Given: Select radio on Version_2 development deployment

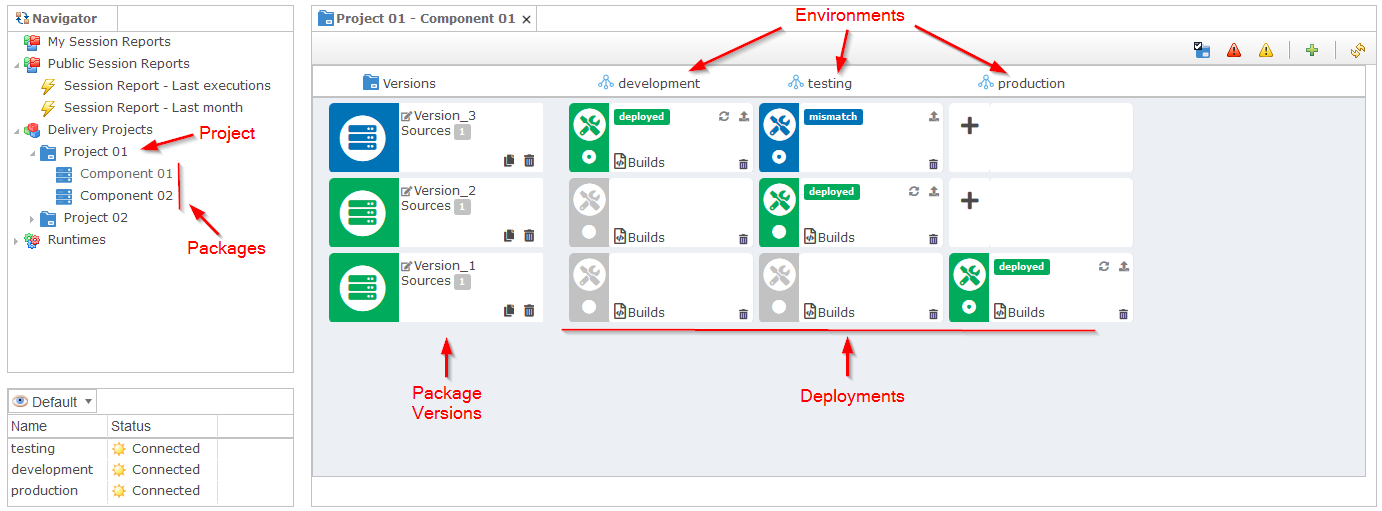Looking at the screenshot, I should click(589, 232).
